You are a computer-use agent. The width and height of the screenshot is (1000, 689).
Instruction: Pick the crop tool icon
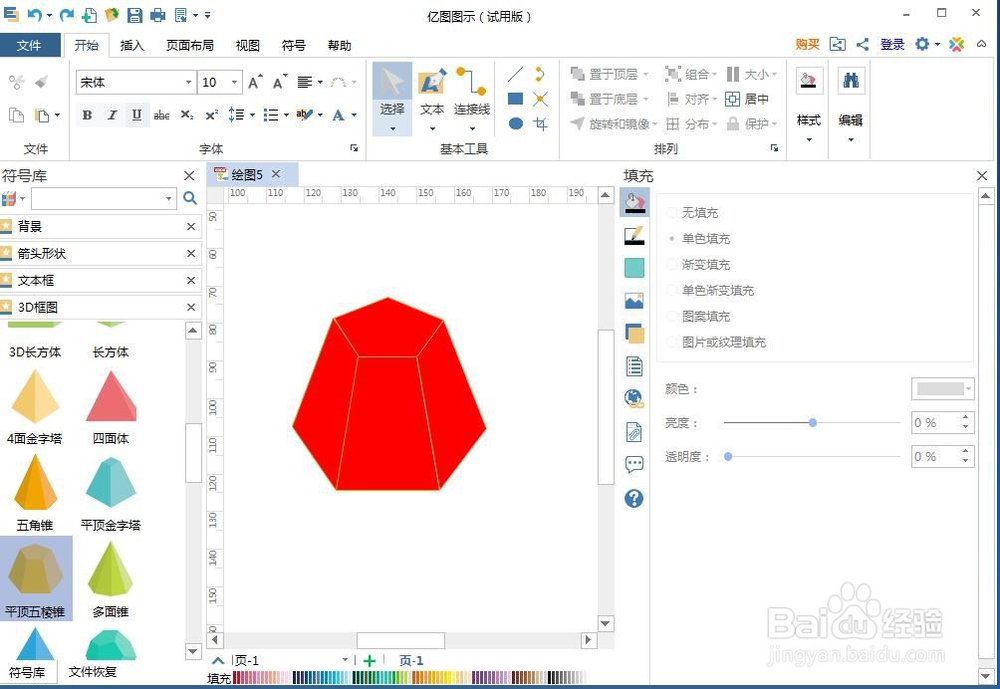[x=541, y=123]
